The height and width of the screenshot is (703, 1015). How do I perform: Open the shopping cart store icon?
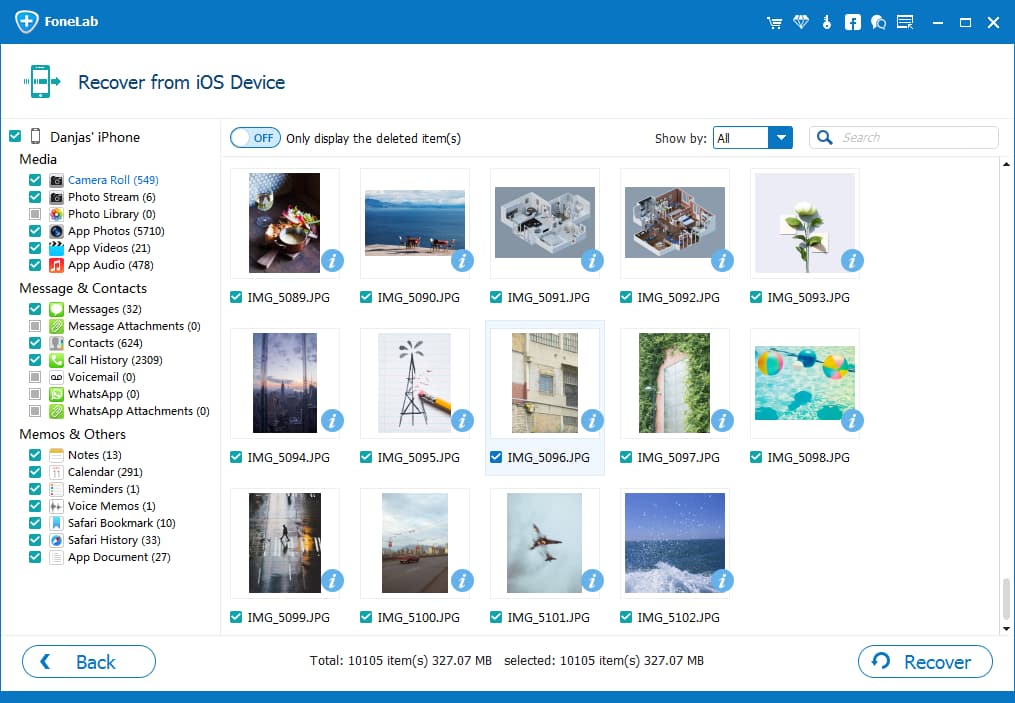coord(775,22)
